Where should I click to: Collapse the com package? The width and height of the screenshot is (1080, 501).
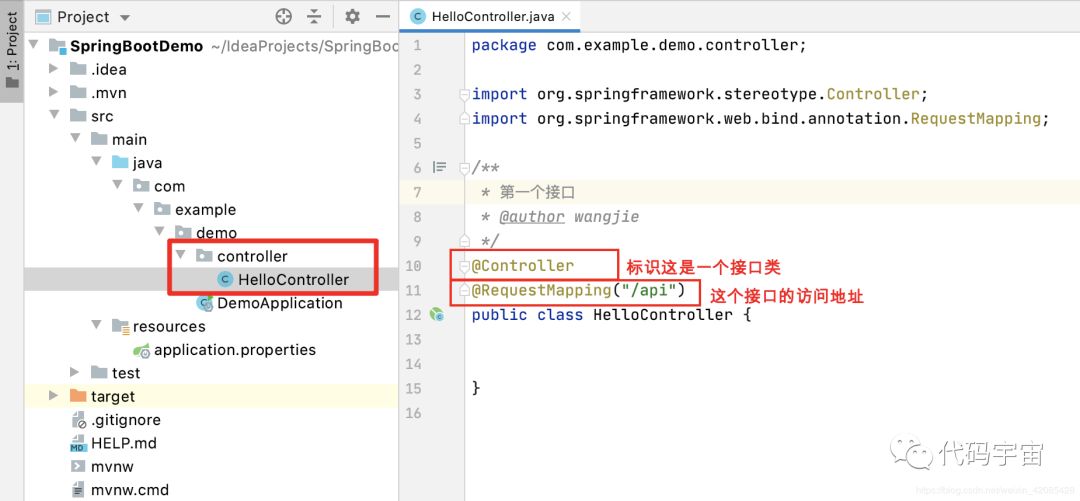(x=118, y=186)
